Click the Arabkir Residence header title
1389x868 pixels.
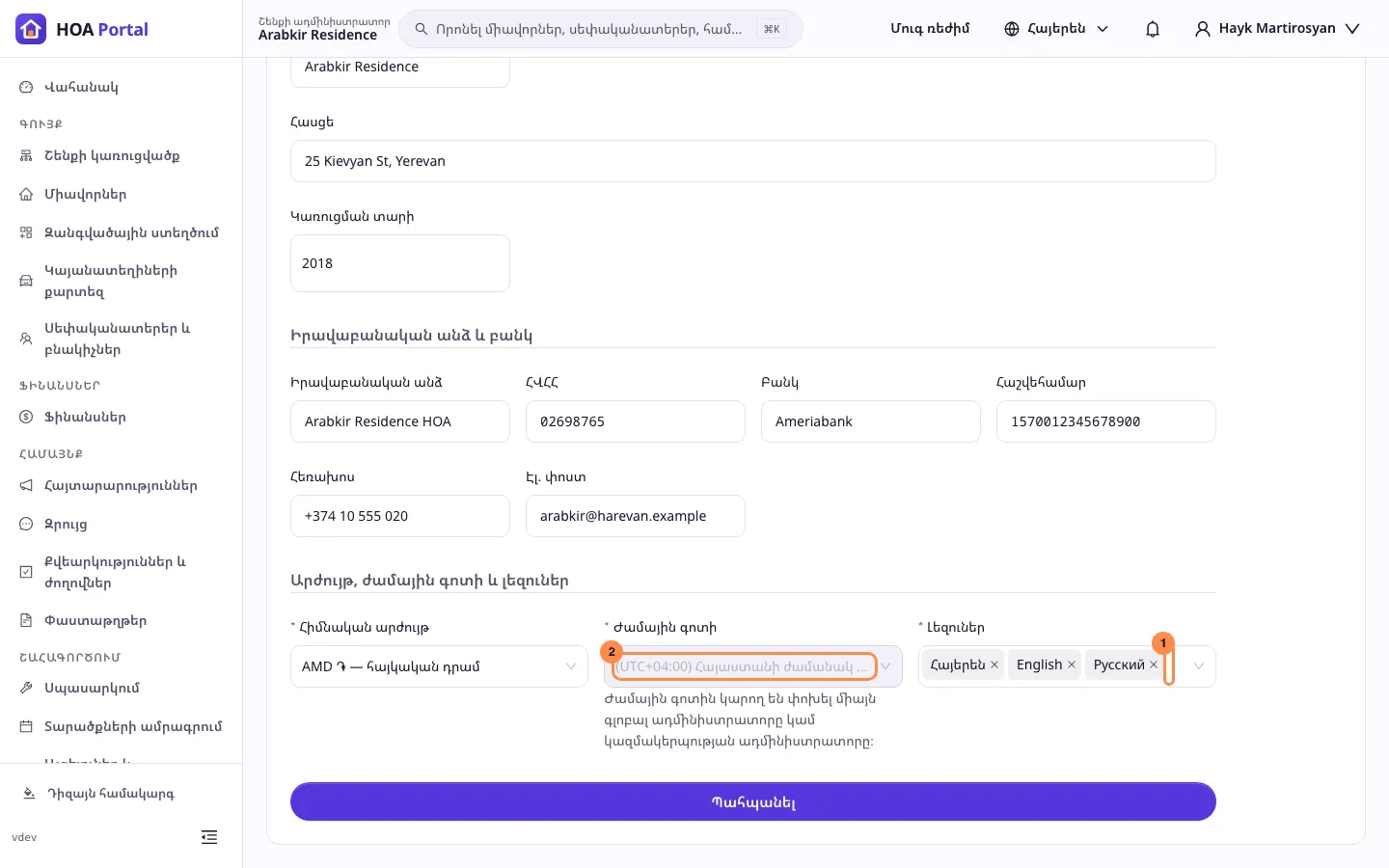point(317,36)
